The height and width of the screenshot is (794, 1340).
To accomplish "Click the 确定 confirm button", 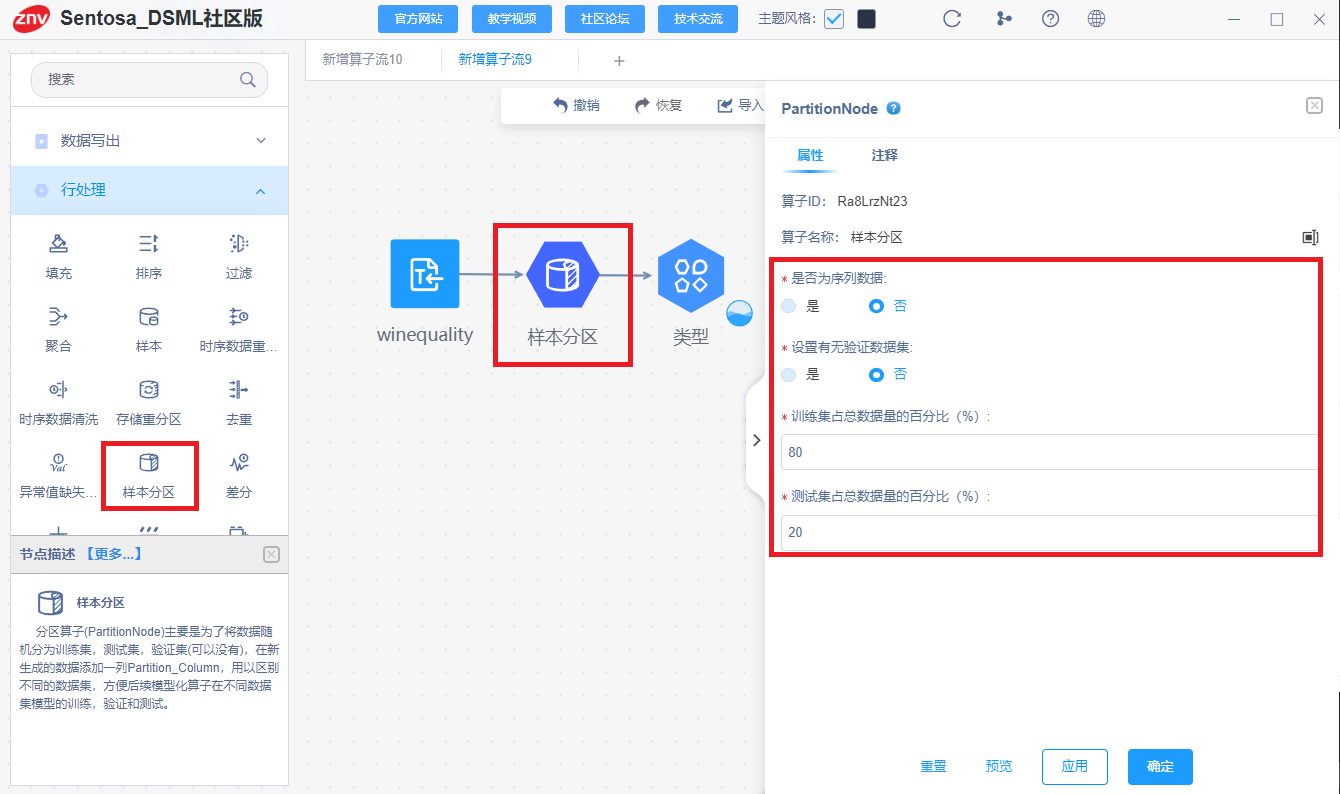I will tap(1160, 767).
